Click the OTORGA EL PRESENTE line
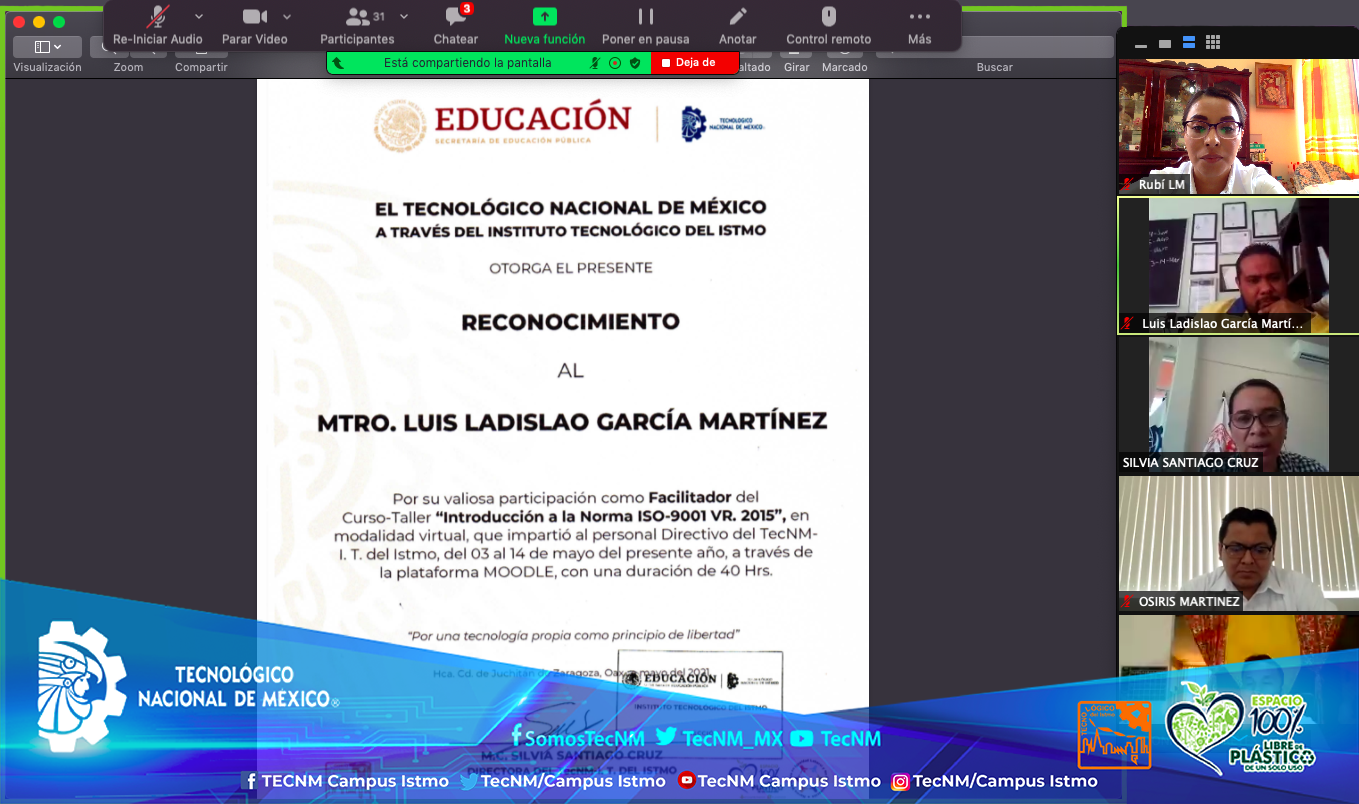1359x804 pixels. 571,268
